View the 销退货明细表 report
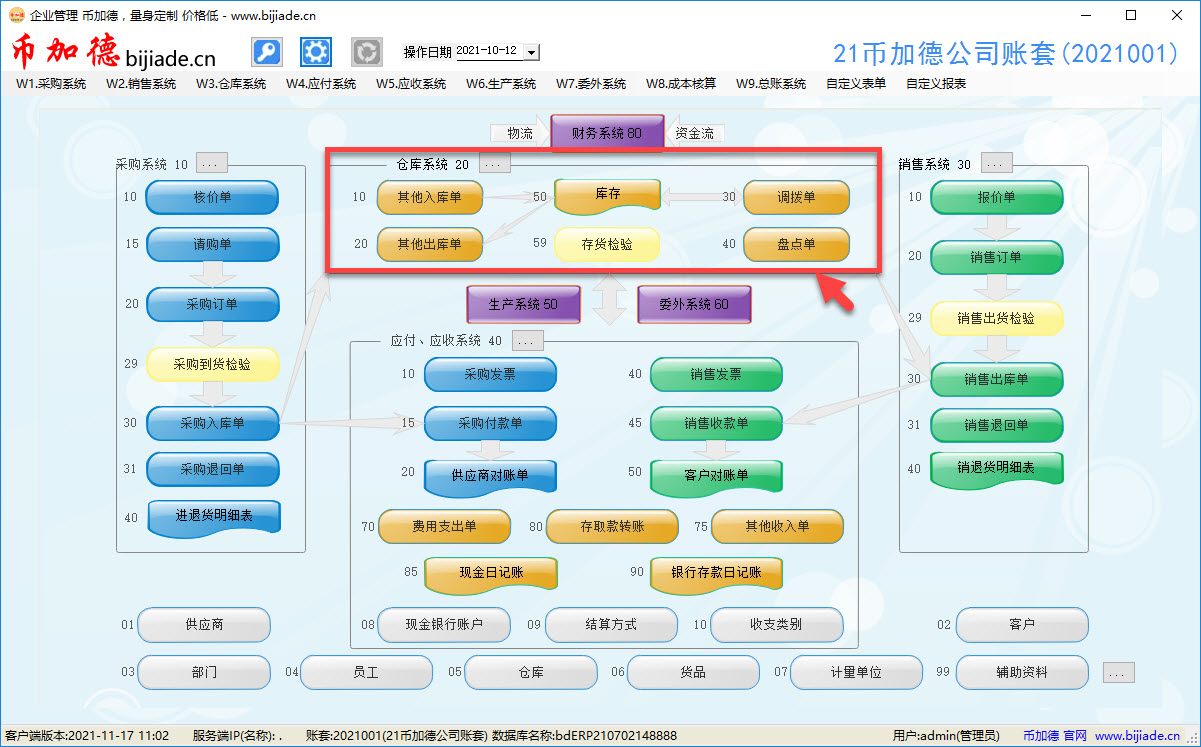This screenshot has height=747, width=1201. point(996,468)
